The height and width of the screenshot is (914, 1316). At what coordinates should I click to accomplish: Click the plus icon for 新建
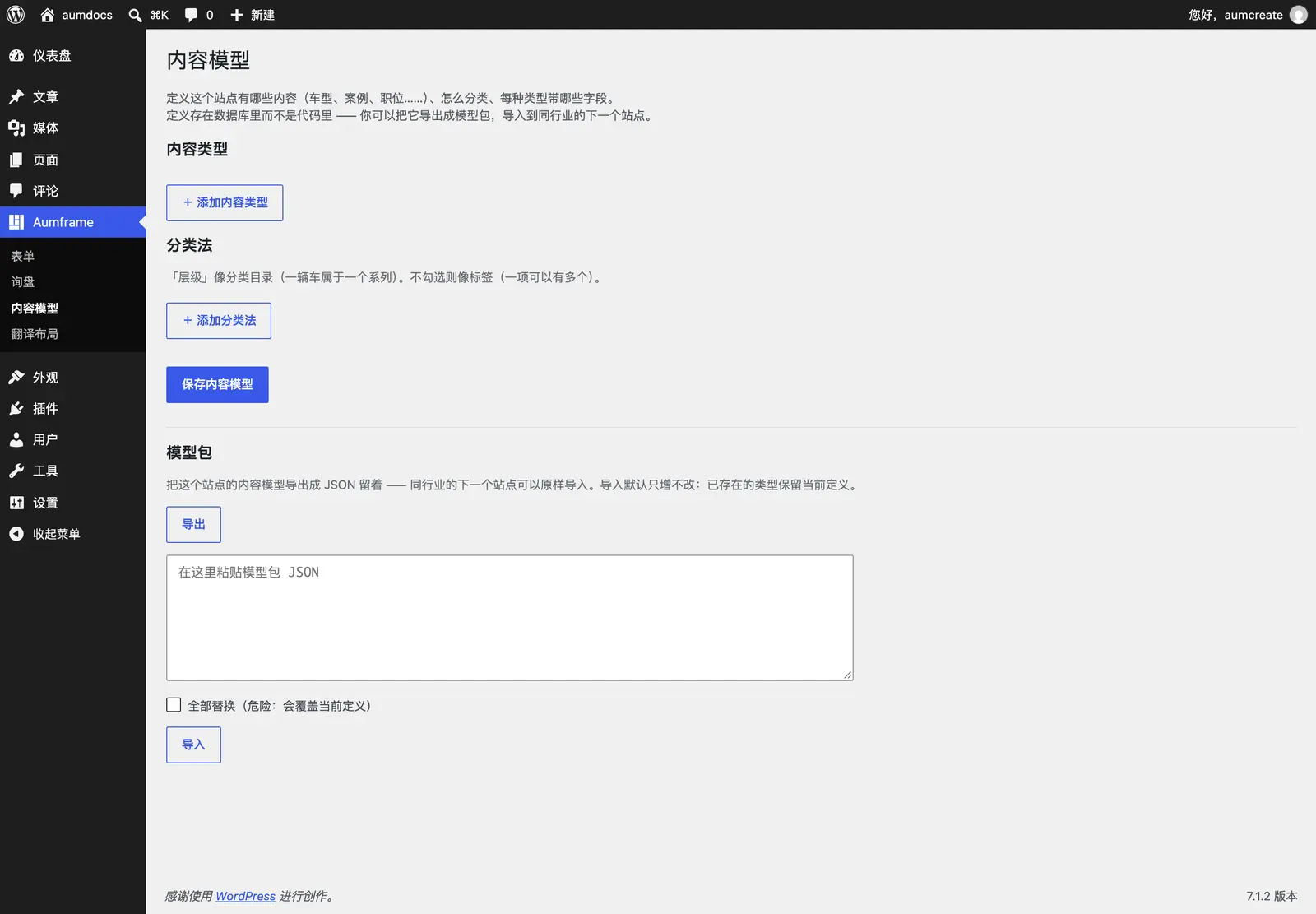237,15
